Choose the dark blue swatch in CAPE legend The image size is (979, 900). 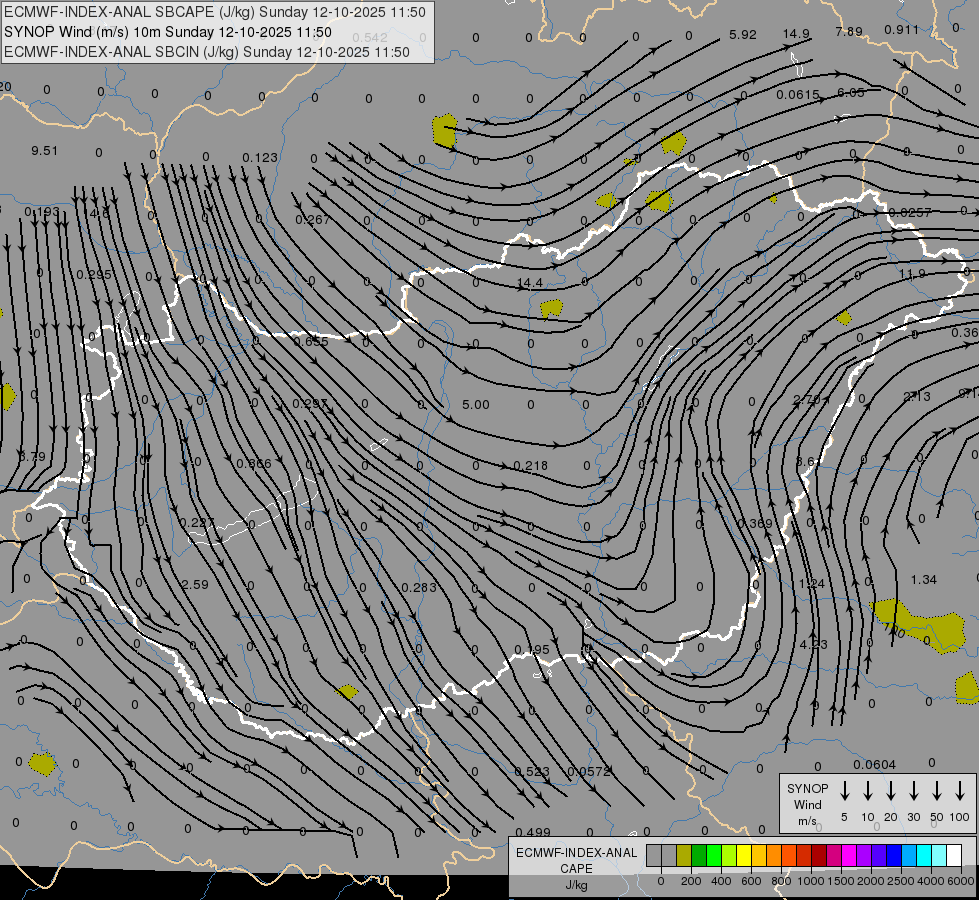[x=893, y=855]
